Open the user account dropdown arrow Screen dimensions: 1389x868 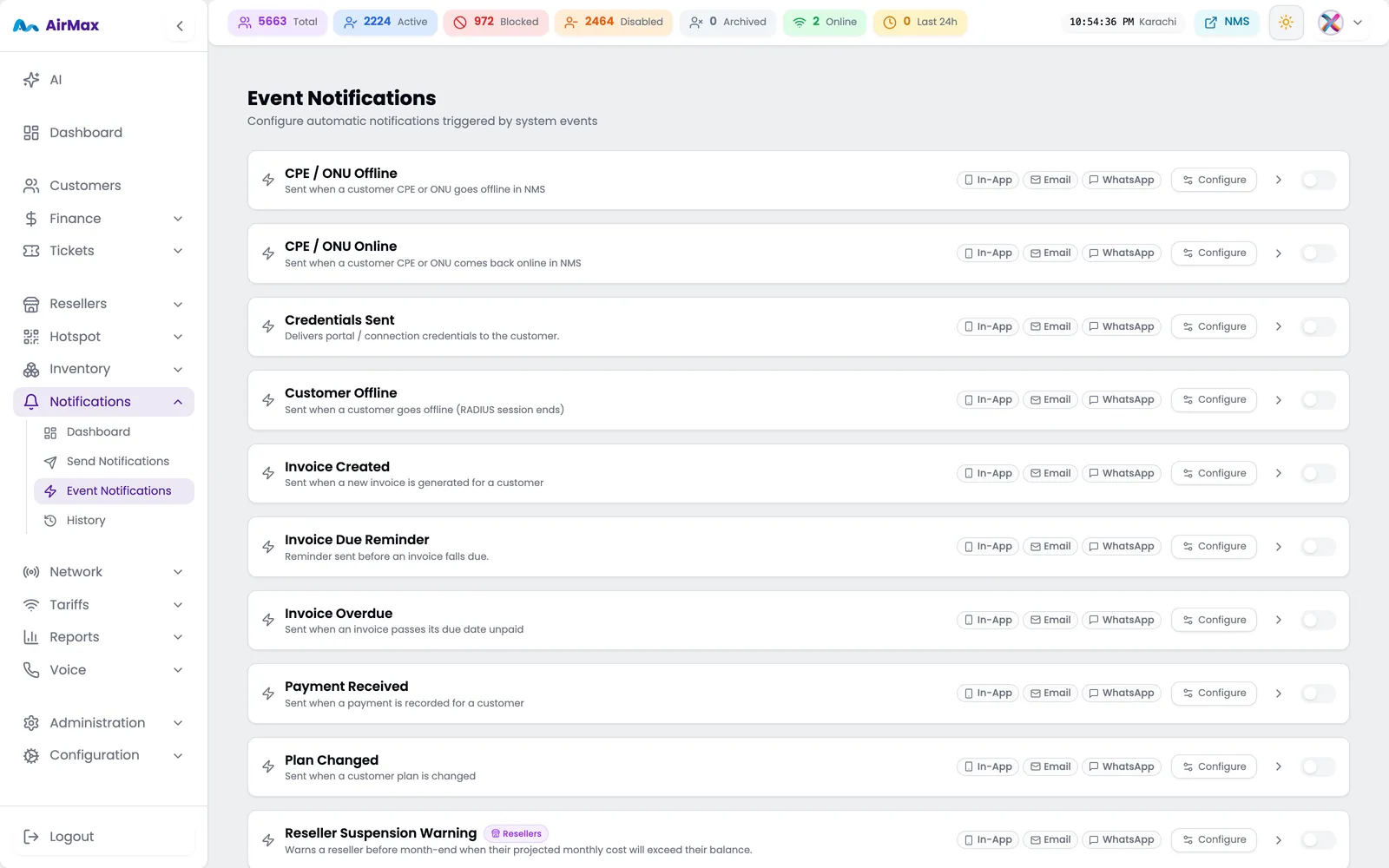[1358, 23]
